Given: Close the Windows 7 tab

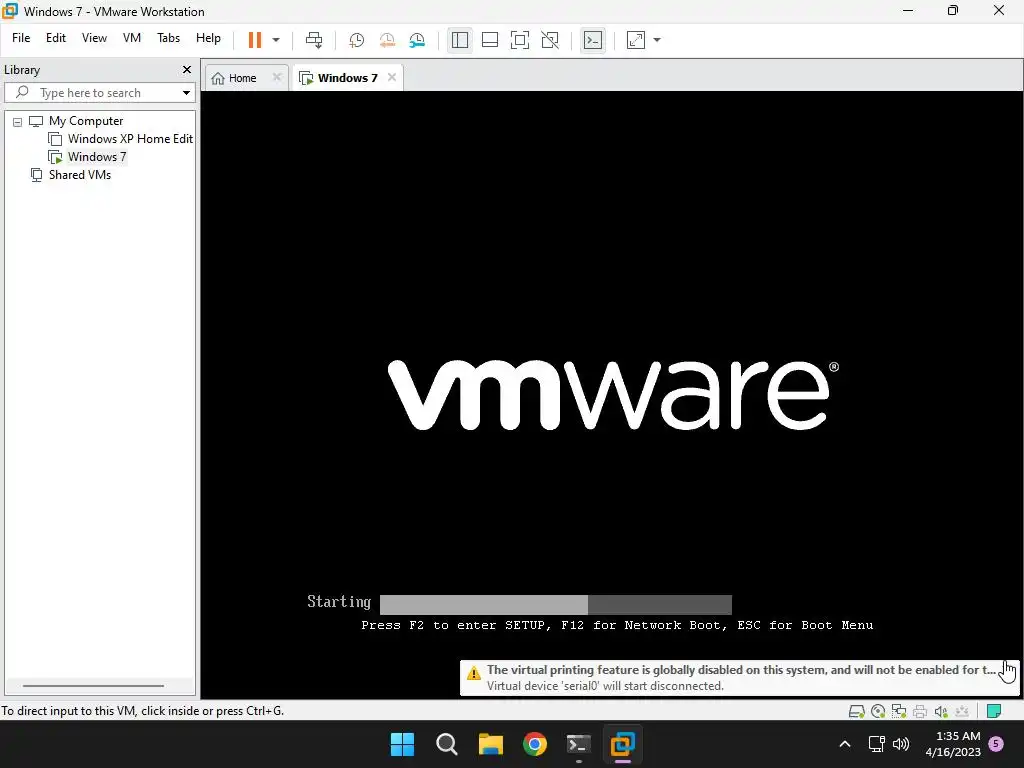Looking at the screenshot, I should point(391,77).
